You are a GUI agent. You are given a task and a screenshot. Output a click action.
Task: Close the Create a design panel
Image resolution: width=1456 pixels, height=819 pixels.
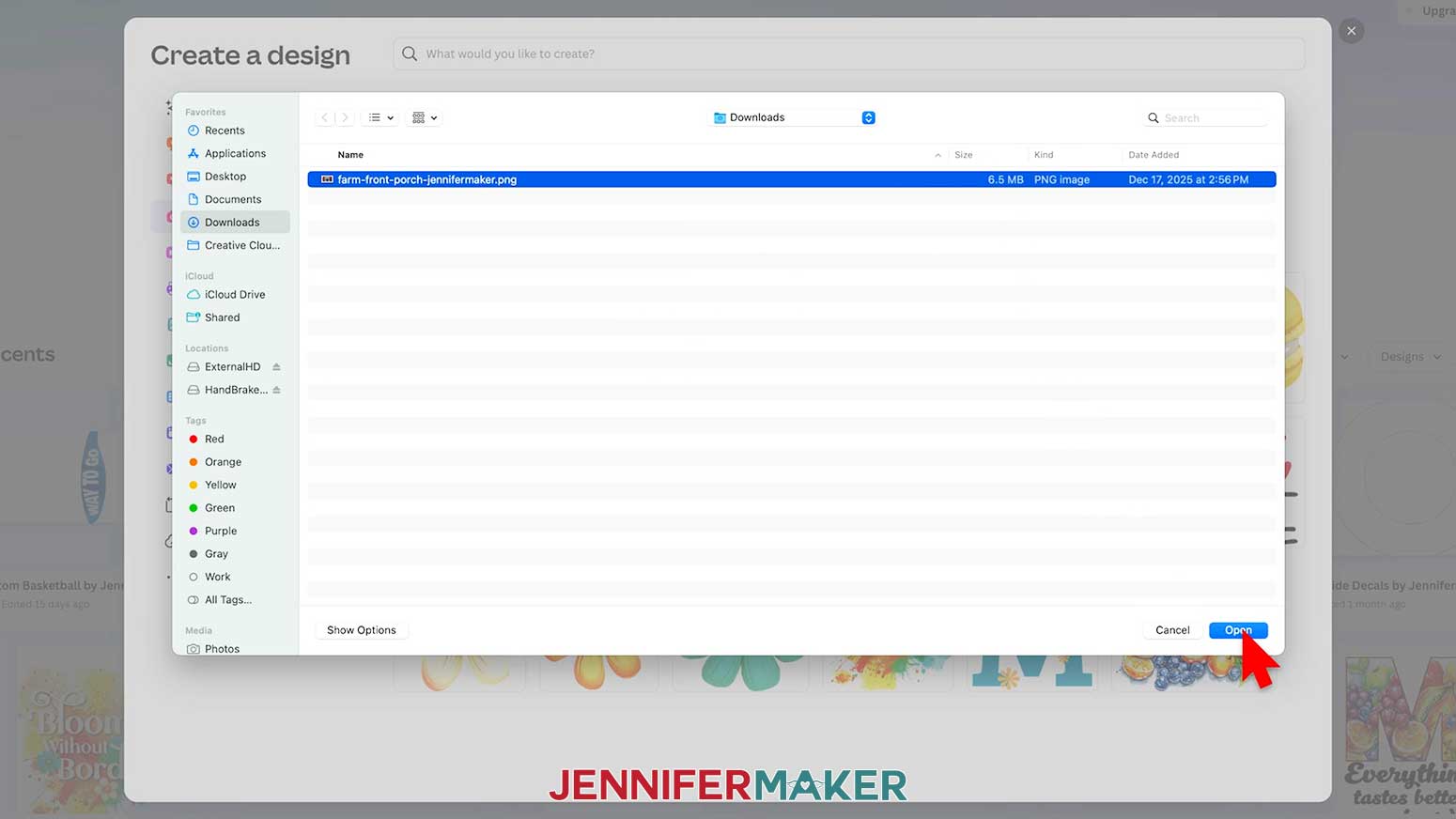[1352, 31]
